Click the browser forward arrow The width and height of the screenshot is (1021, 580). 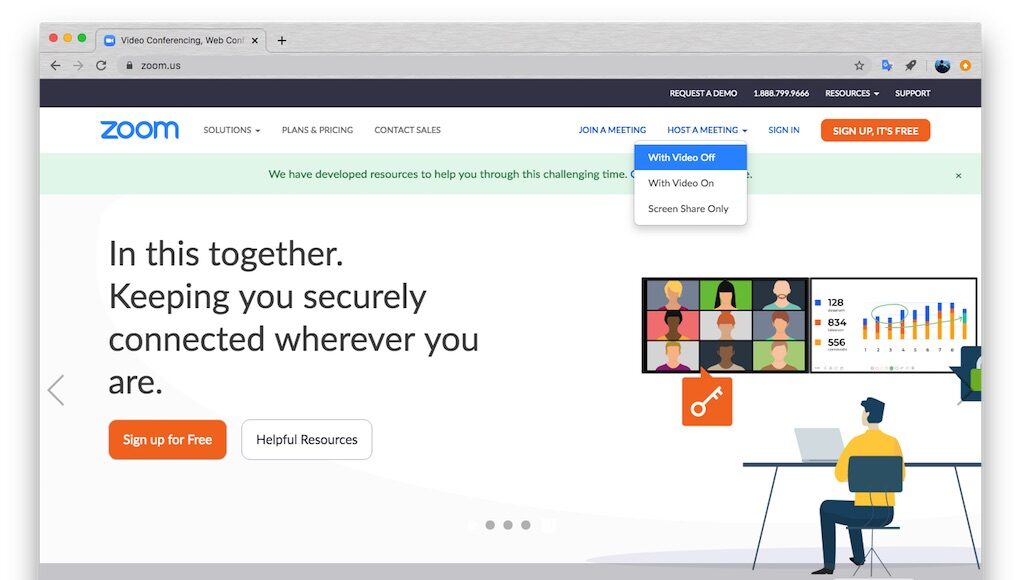coord(78,66)
